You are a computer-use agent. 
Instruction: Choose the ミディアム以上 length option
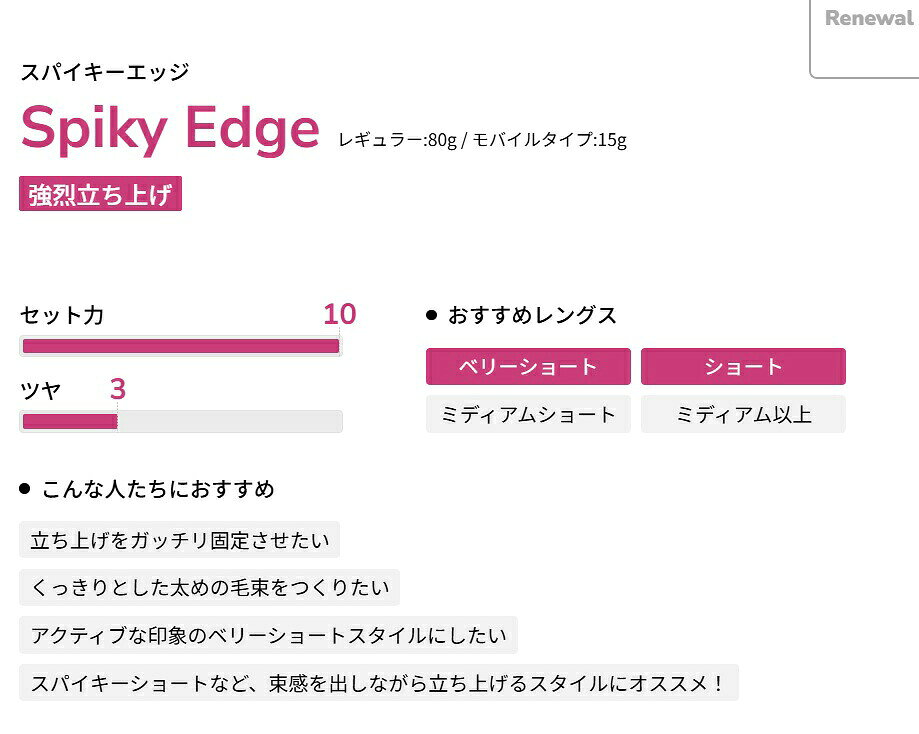tap(743, 414)
